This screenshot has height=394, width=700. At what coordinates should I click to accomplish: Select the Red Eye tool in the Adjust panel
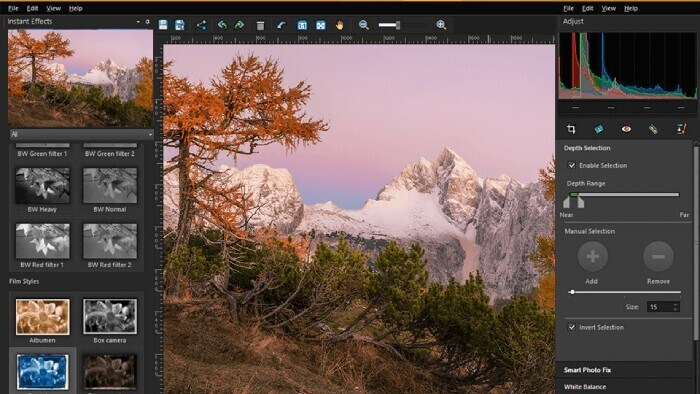626,129
